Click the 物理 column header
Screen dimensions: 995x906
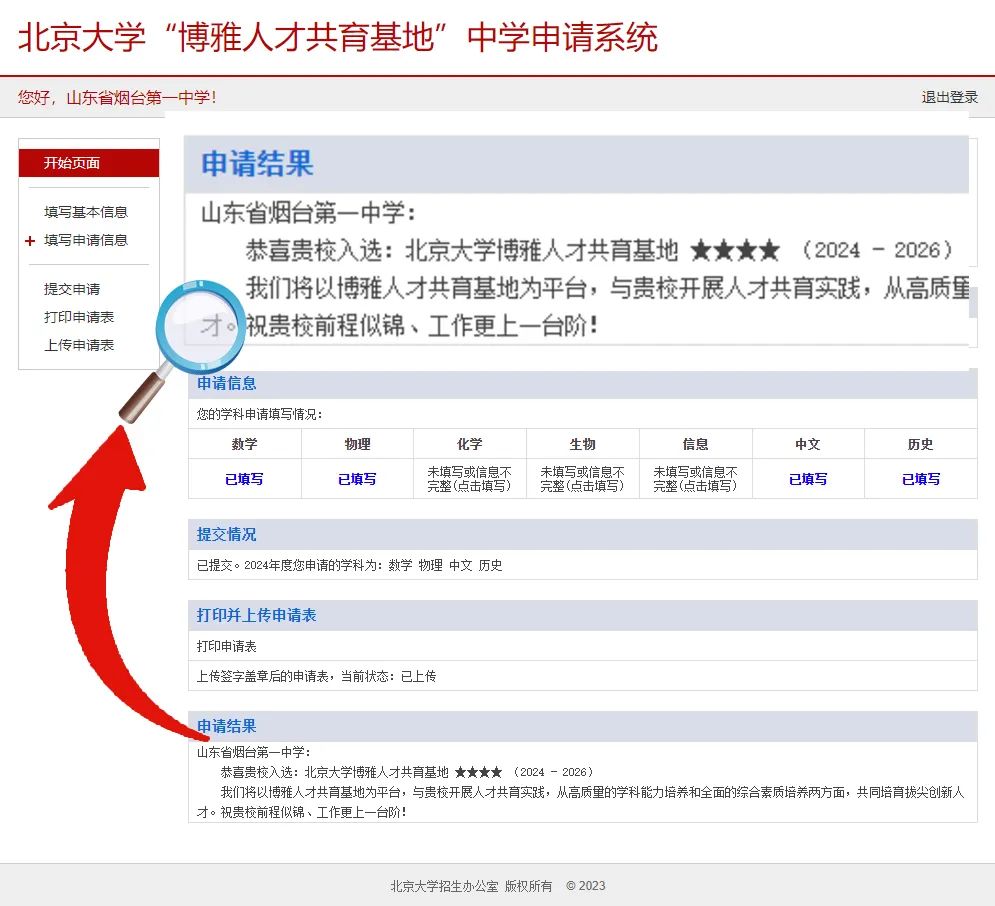click(x=357, y=444)
